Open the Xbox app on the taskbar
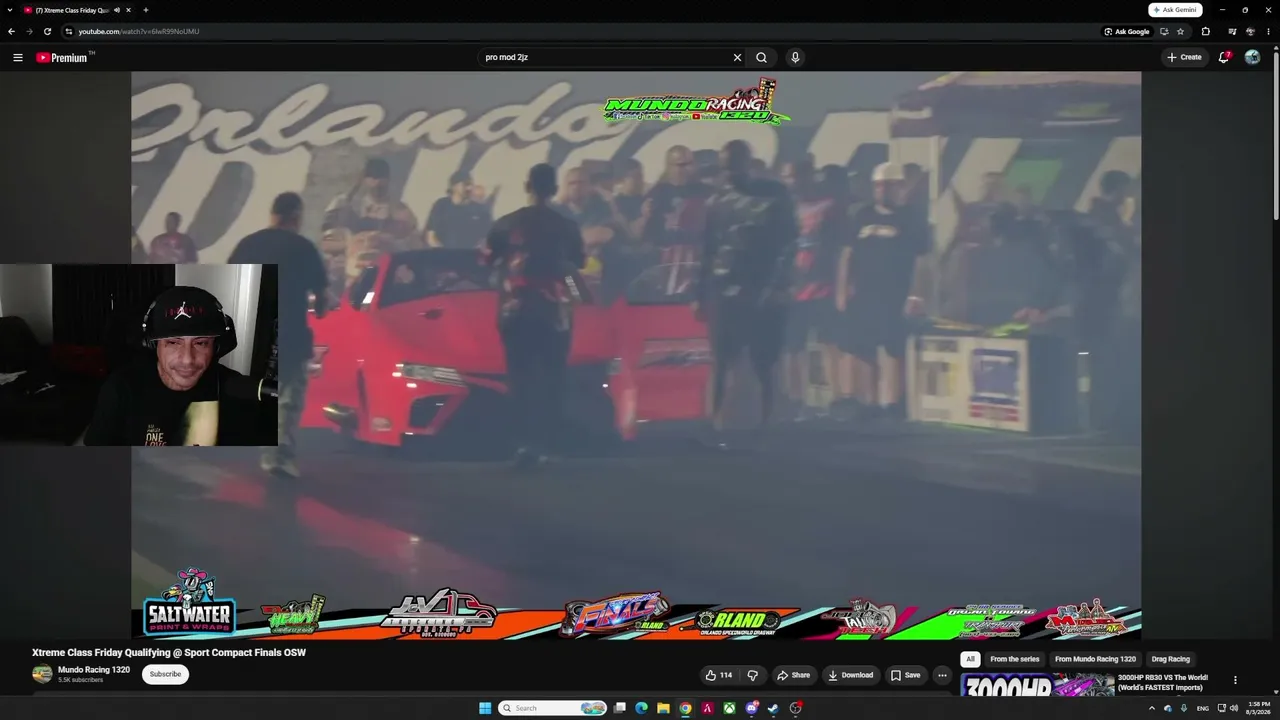Image resolution: width=1280 pixels, height=720 pixels. point(729,708)
